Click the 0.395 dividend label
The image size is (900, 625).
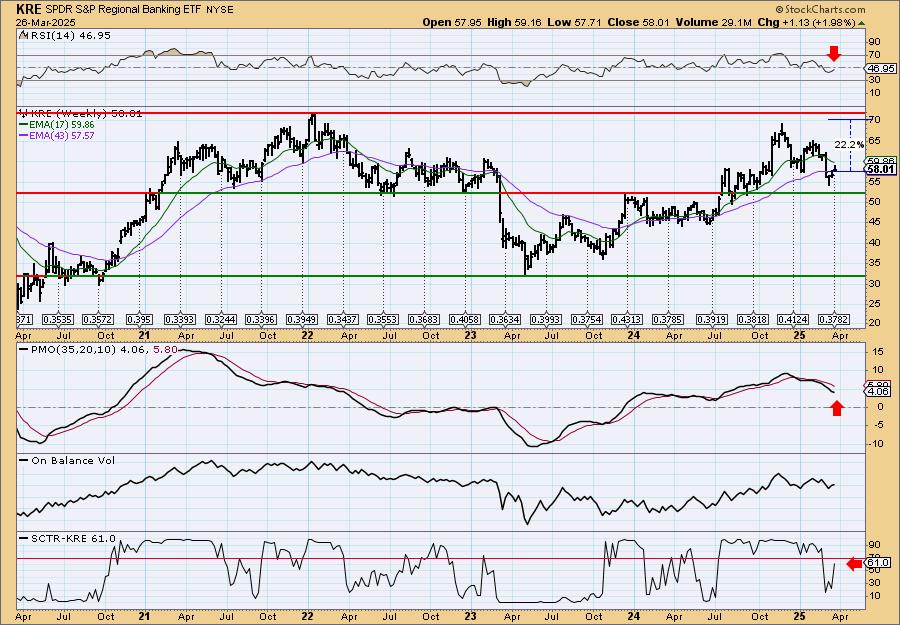pos(139,319)
